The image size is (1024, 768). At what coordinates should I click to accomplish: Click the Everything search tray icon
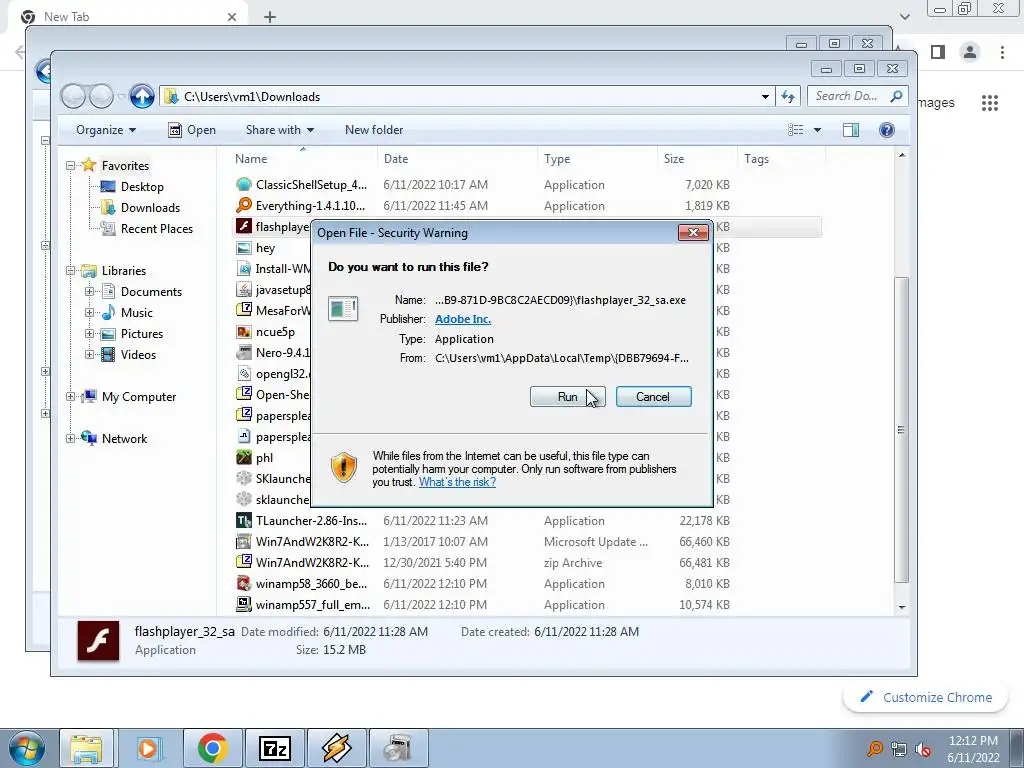click(874, 749)
